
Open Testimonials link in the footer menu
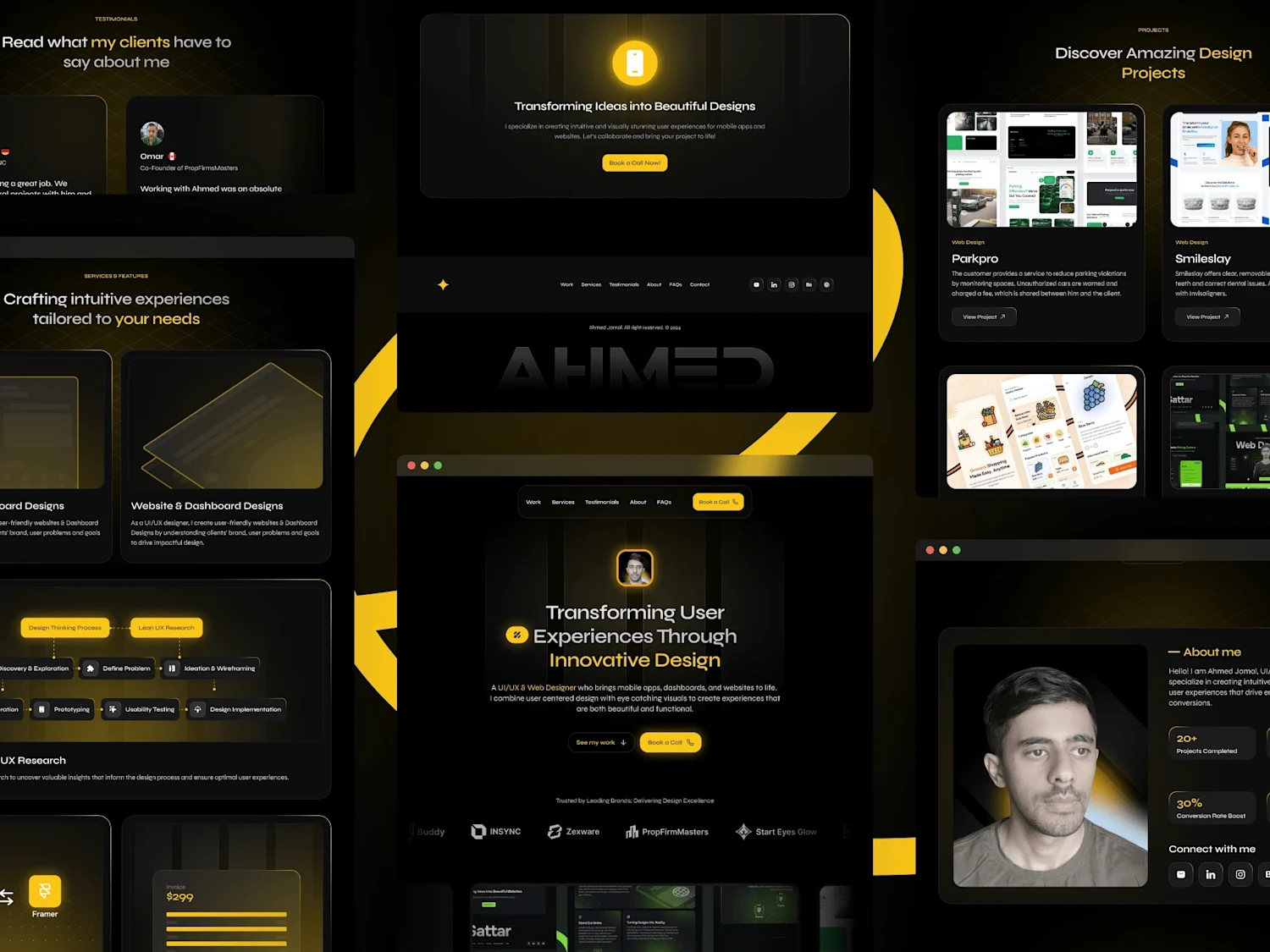point(624,284)
